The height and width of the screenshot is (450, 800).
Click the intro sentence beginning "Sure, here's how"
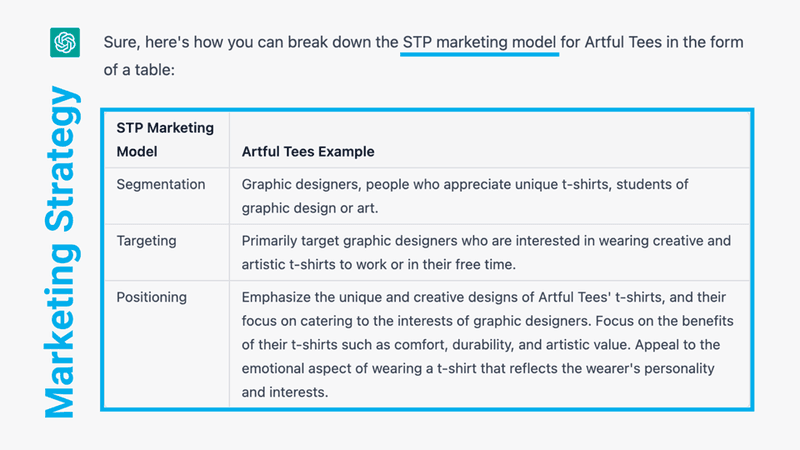[x=250, y=43]
